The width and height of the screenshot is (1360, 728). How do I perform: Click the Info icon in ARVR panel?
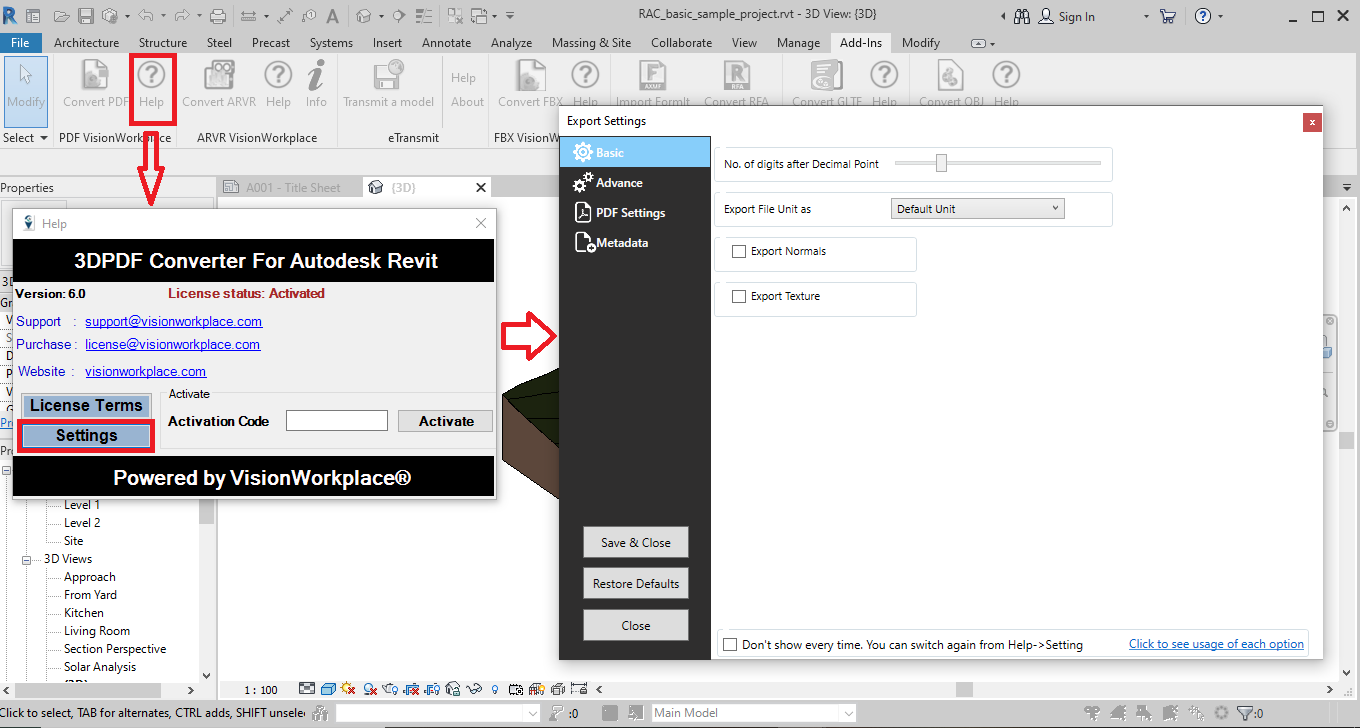click(x=316, y=76)
